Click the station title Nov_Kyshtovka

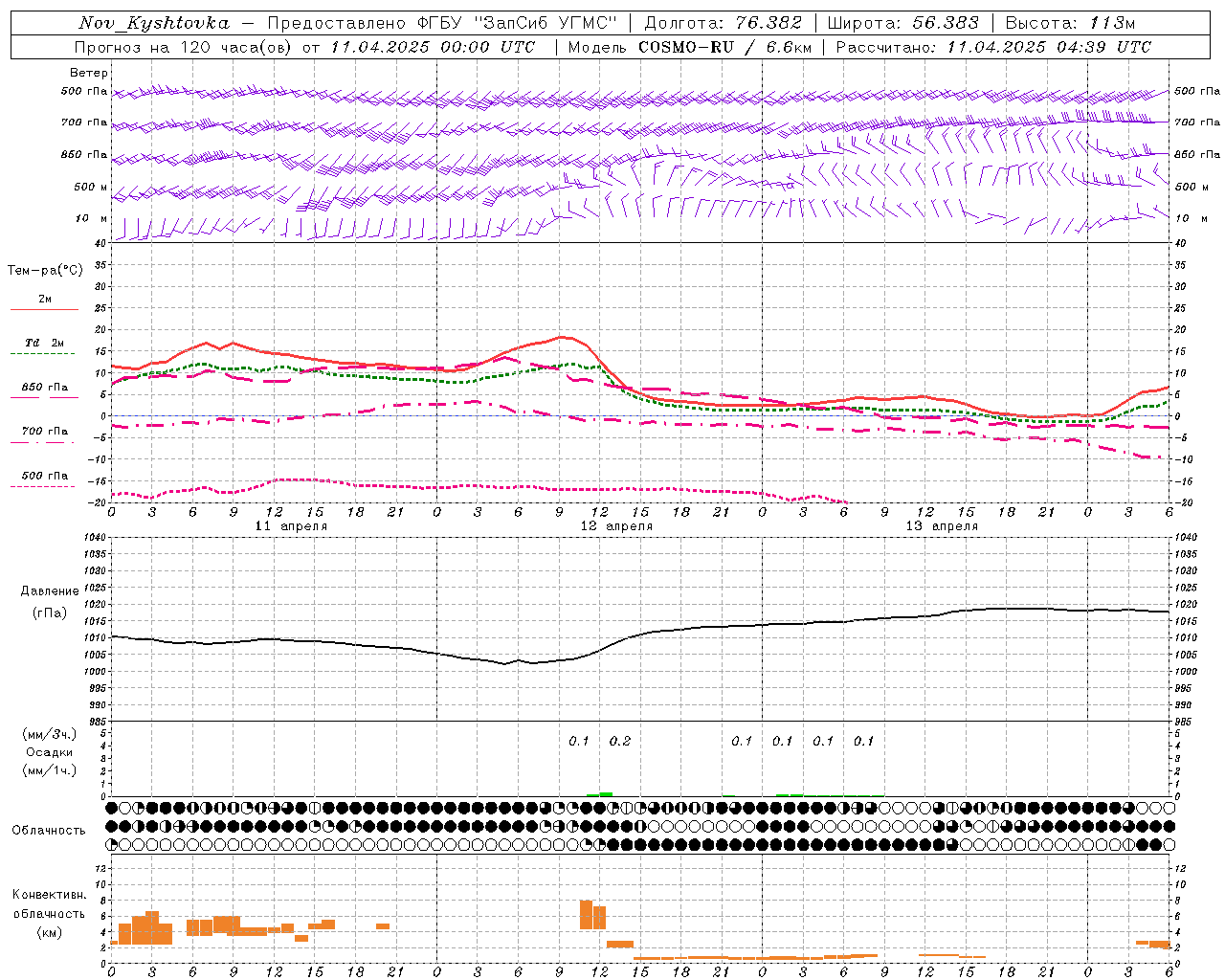pyautogui.click(x=154, y=23)
